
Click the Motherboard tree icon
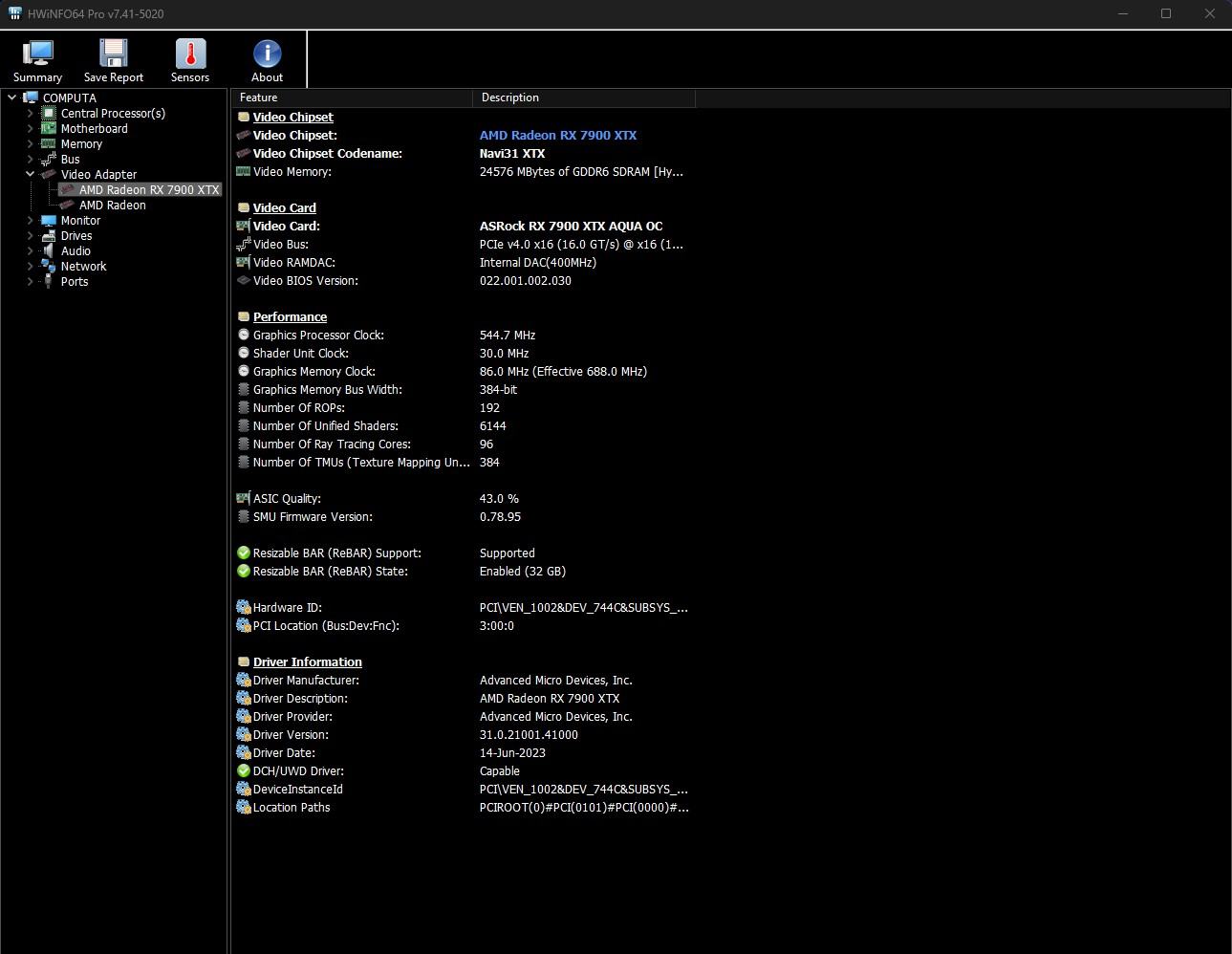pyautogui.click(x=49, y=128)
